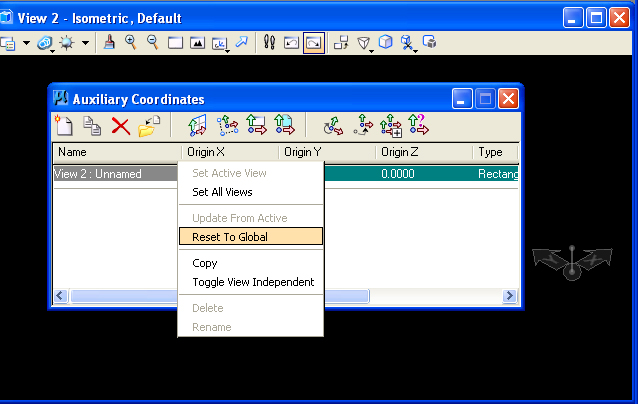The image size is (638, 404).
Task: Click the Type column header
Action: 495,152
